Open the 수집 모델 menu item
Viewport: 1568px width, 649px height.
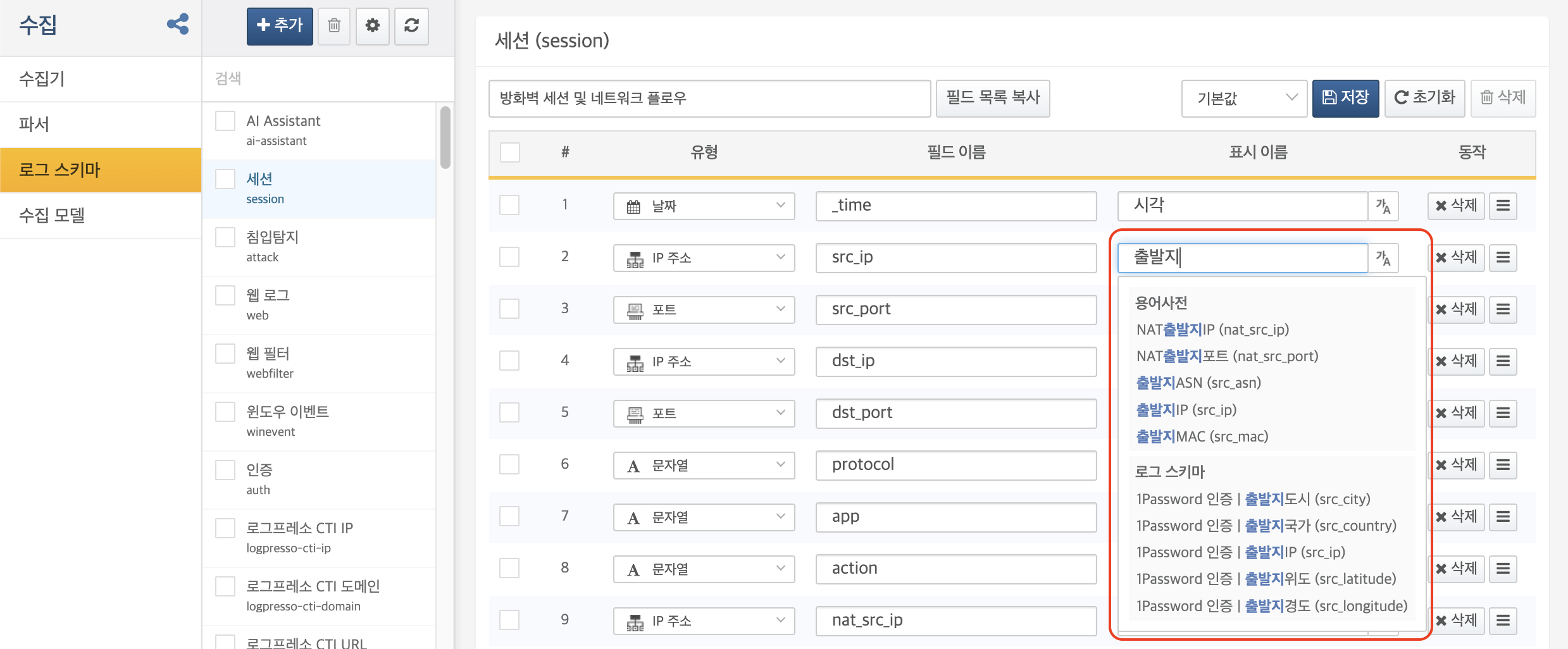pos(101,216)
